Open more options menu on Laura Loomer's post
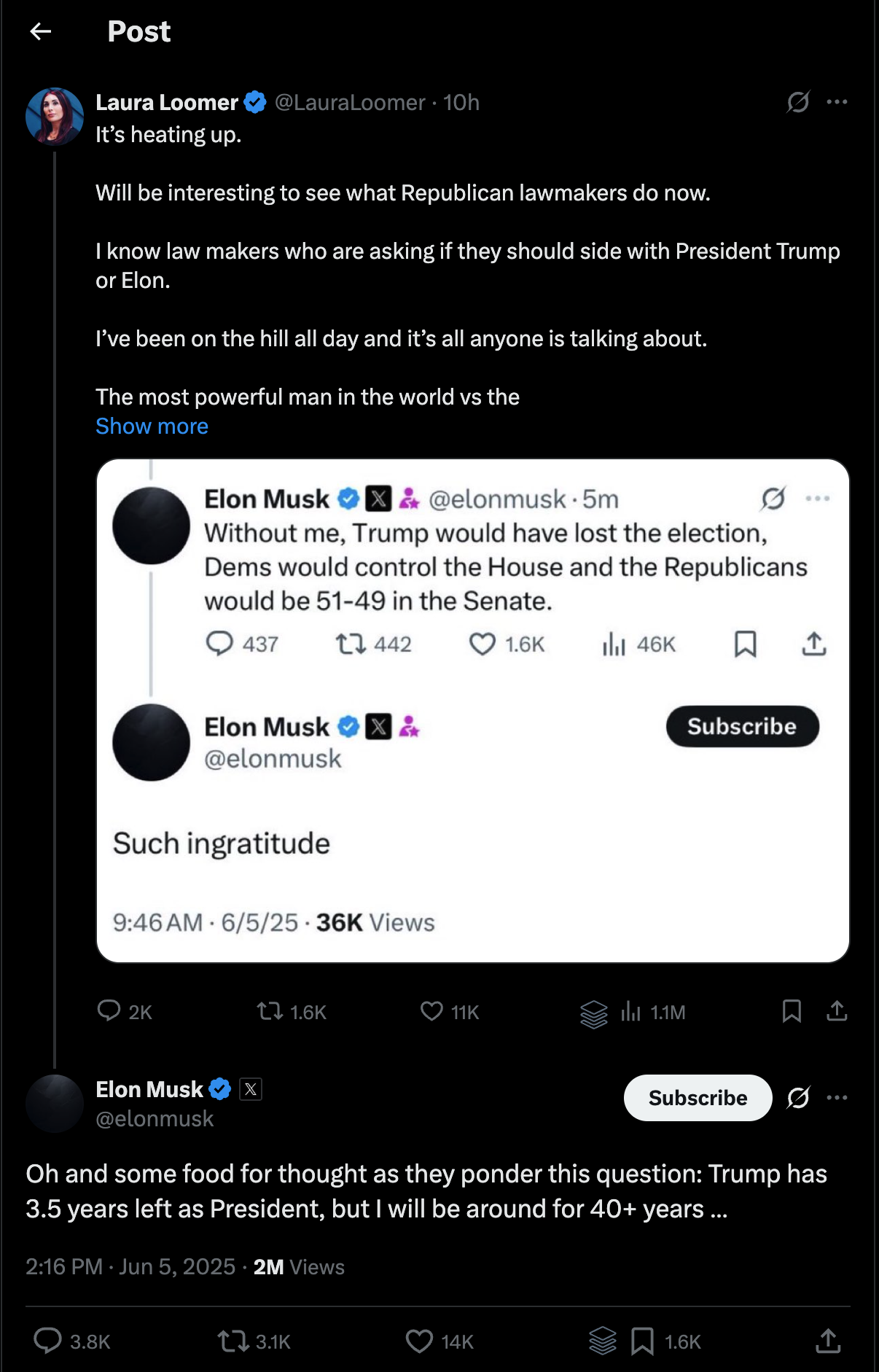 point(837,102)
